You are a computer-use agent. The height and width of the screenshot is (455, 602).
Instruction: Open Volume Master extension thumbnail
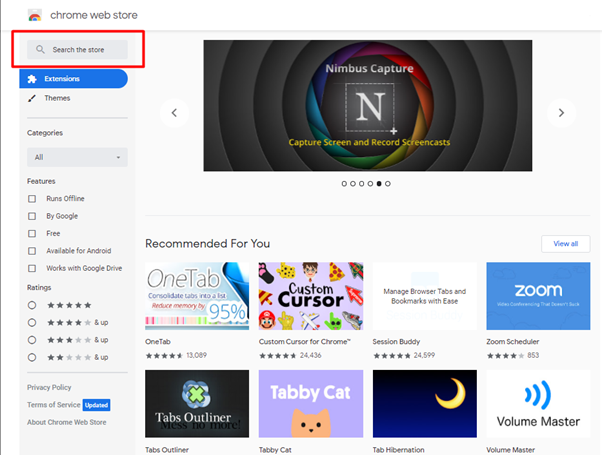pos(538,404)
